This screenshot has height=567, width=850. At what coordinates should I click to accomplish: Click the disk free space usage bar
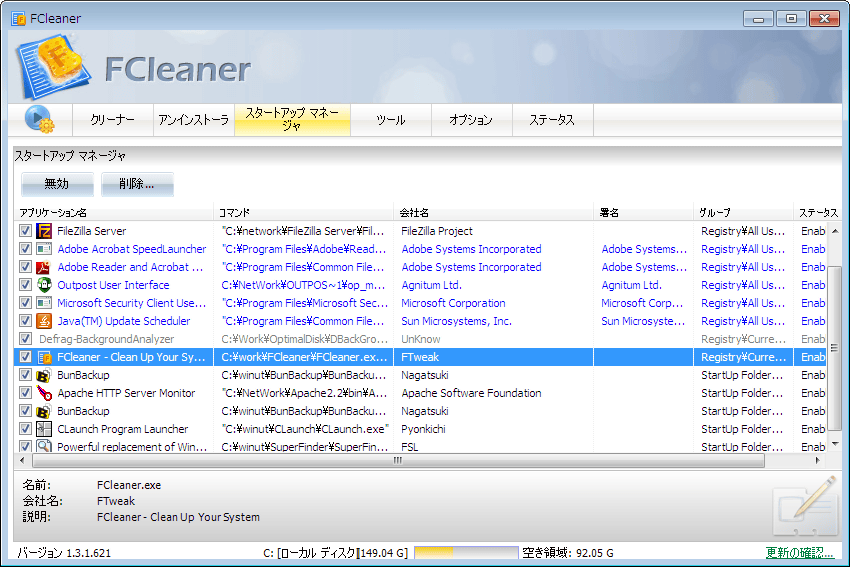(465, 552)
